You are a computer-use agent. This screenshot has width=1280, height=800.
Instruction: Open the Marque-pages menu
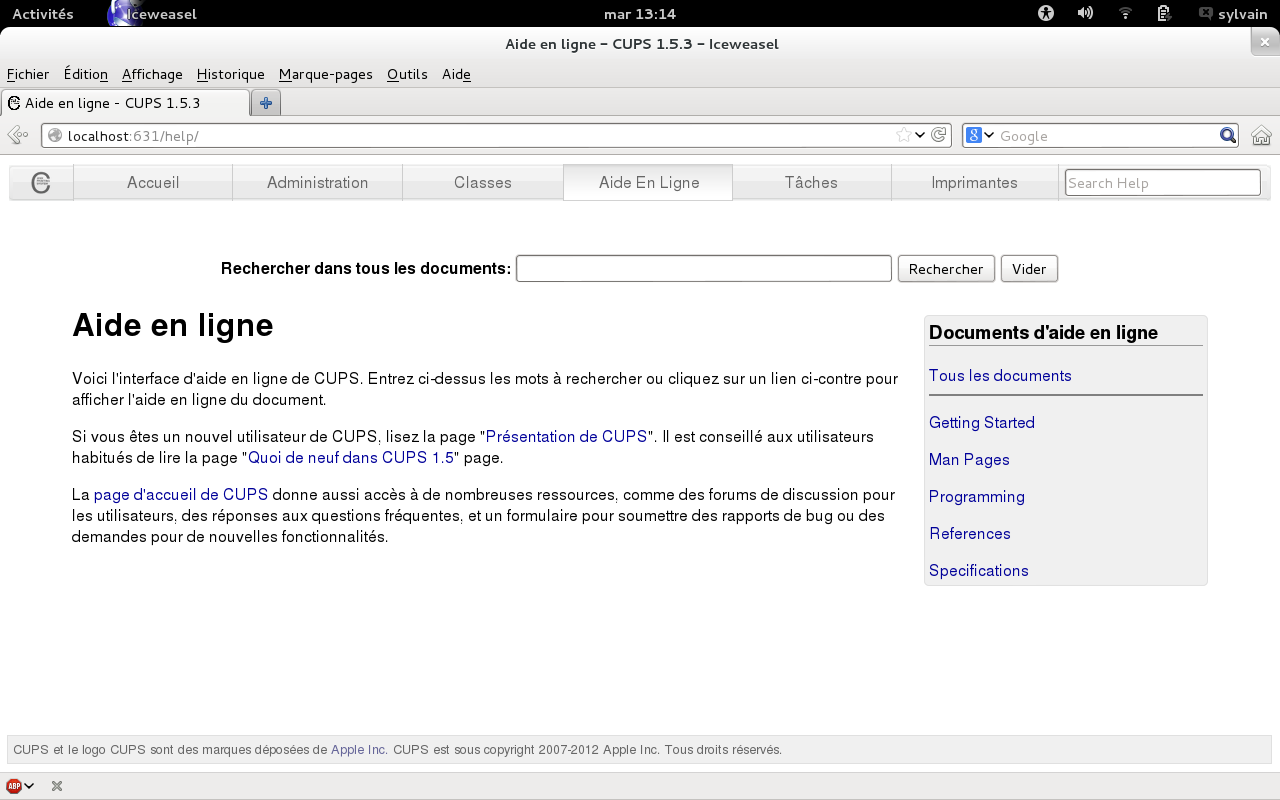[x=325, y=74]
